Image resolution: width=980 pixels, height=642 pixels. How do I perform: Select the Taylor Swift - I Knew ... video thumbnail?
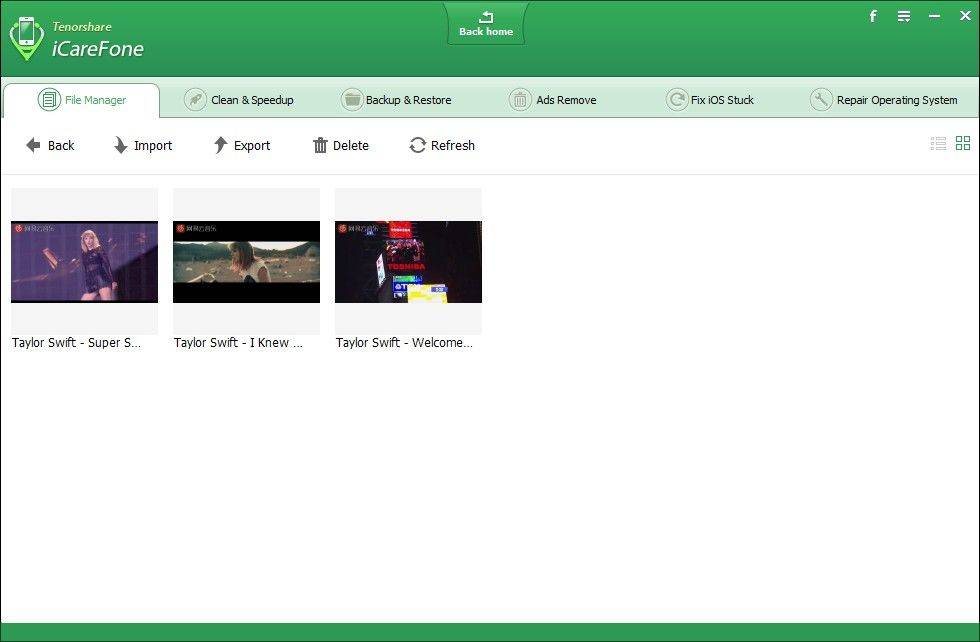(x=246, y=261)
